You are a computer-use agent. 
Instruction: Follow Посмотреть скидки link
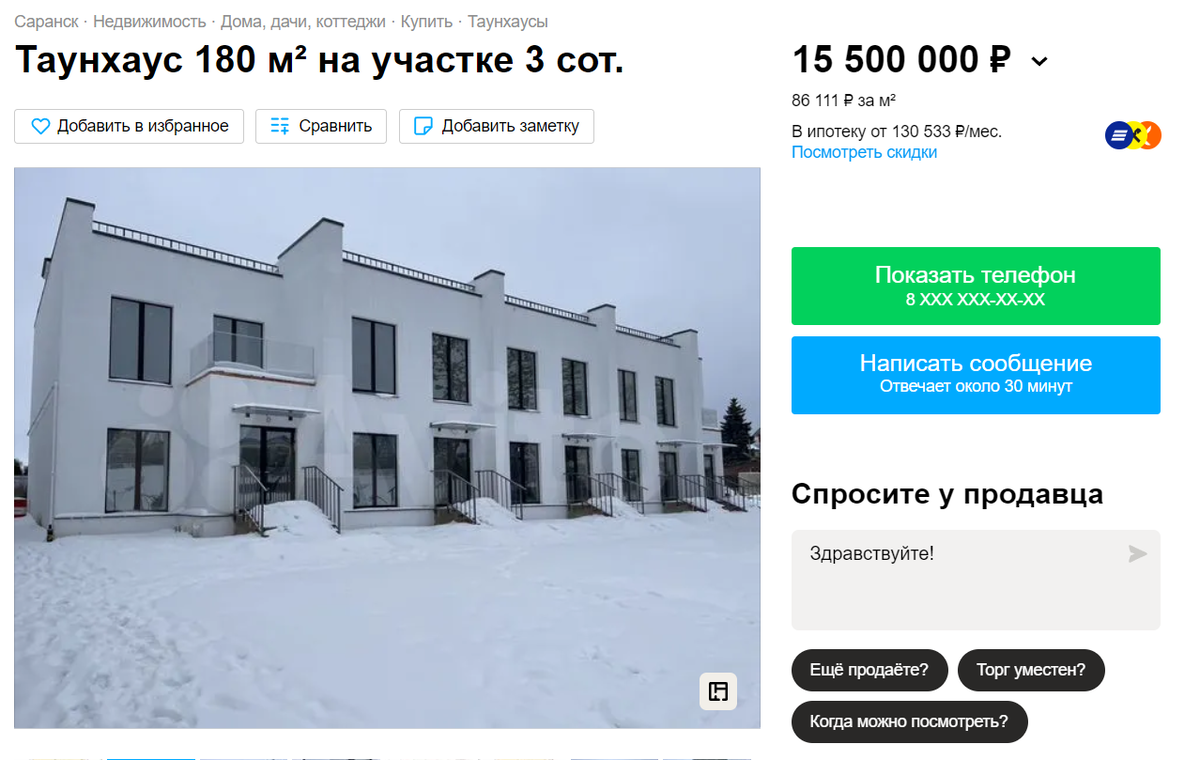(x=865, y=152)
